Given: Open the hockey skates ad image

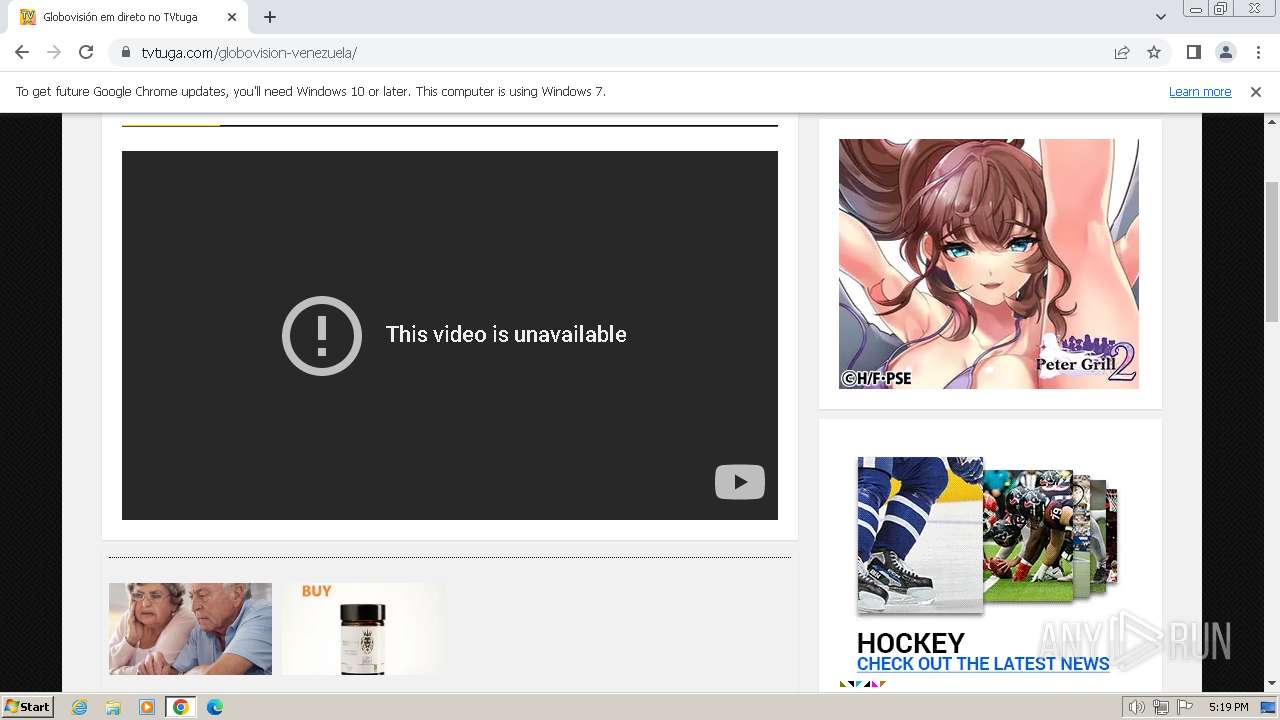Looking at the screenshot, I should [x=920, y=535].
